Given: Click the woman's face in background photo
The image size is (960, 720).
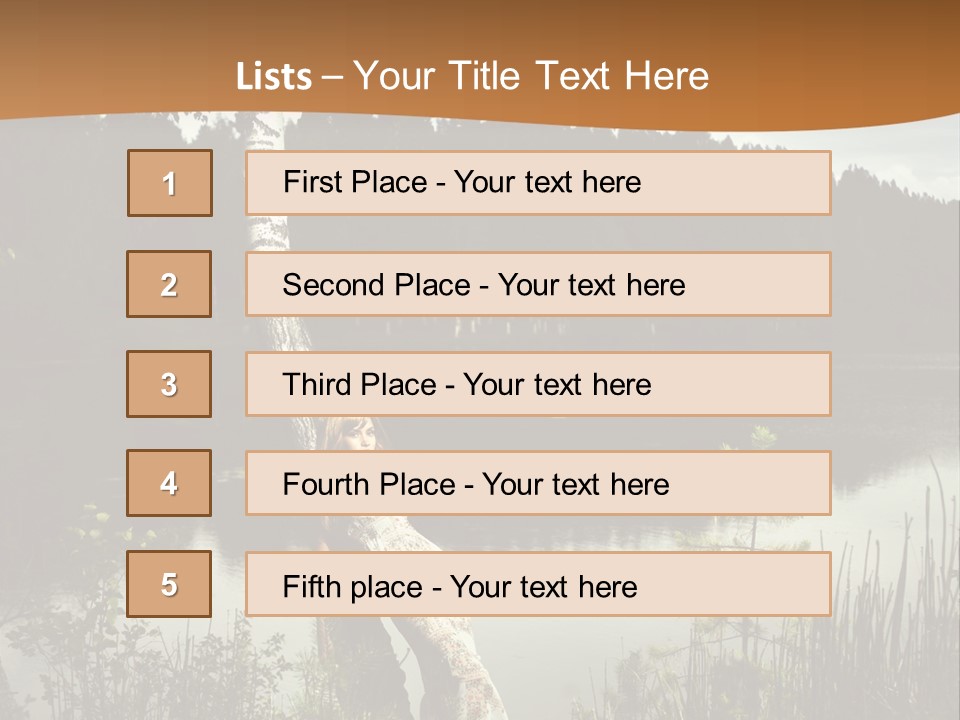Looking at the screenshot, I should click(359, 433).
